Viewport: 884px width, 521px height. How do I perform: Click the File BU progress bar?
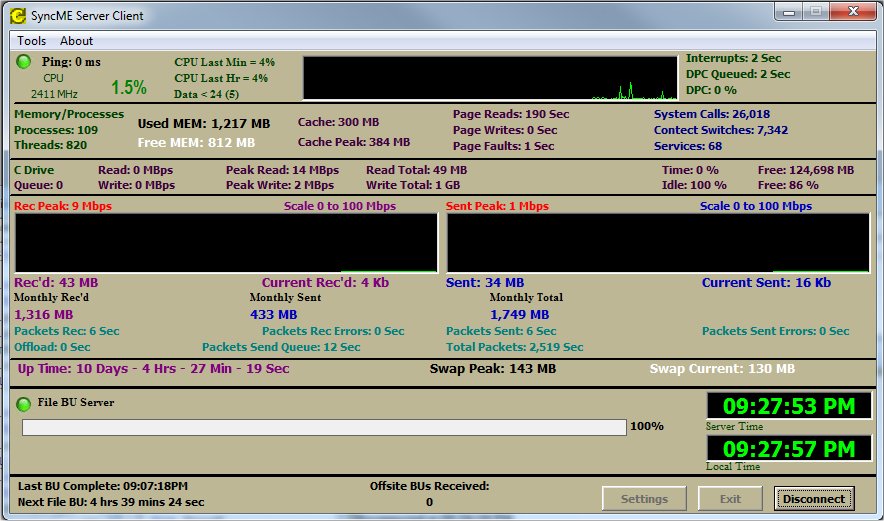[x=324, y=427]
